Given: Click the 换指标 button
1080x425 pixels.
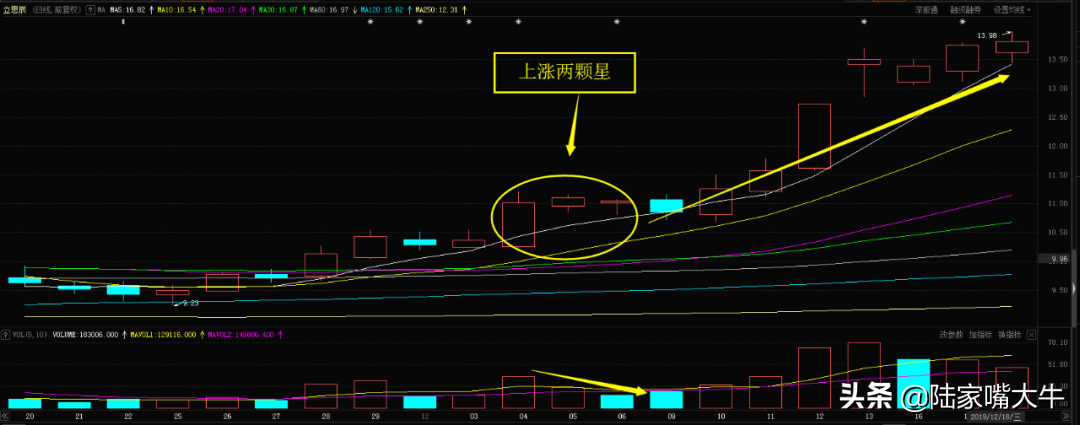Looking at the screenshot, I should (1009, 334).
